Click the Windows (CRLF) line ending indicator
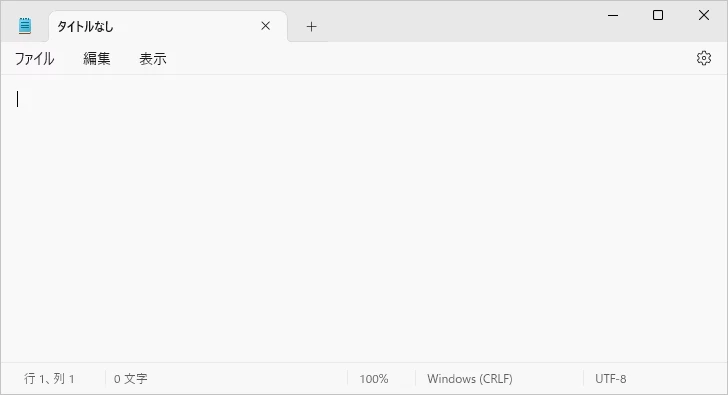 click(470, 379)
